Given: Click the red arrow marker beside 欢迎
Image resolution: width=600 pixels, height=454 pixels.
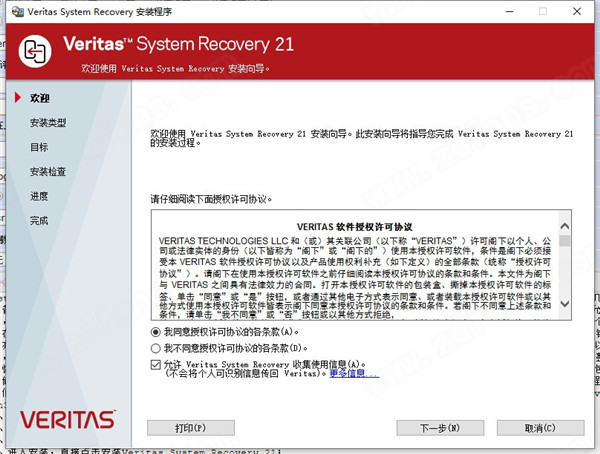Looking at the screenshot, I should 17,98.
